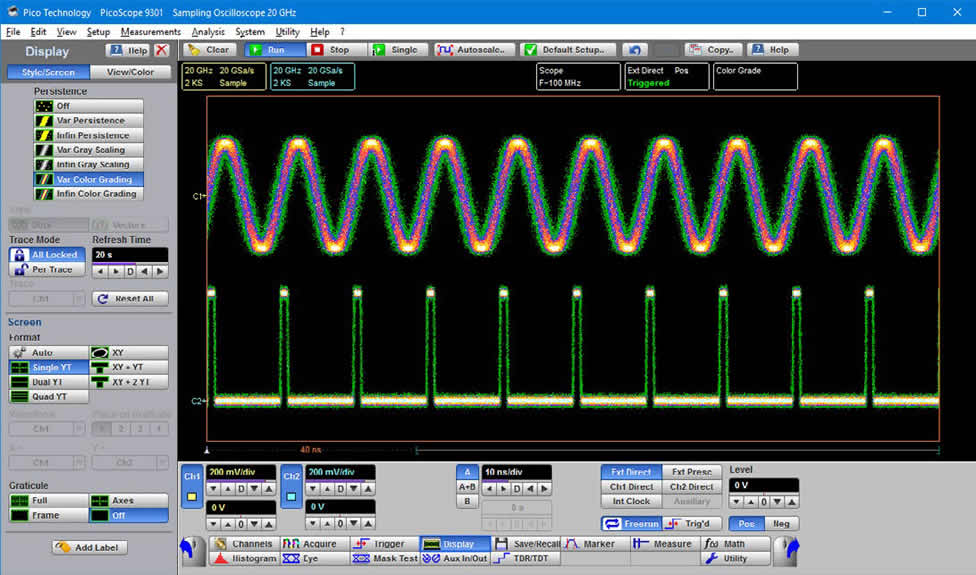Set graticule to Full

49,500
